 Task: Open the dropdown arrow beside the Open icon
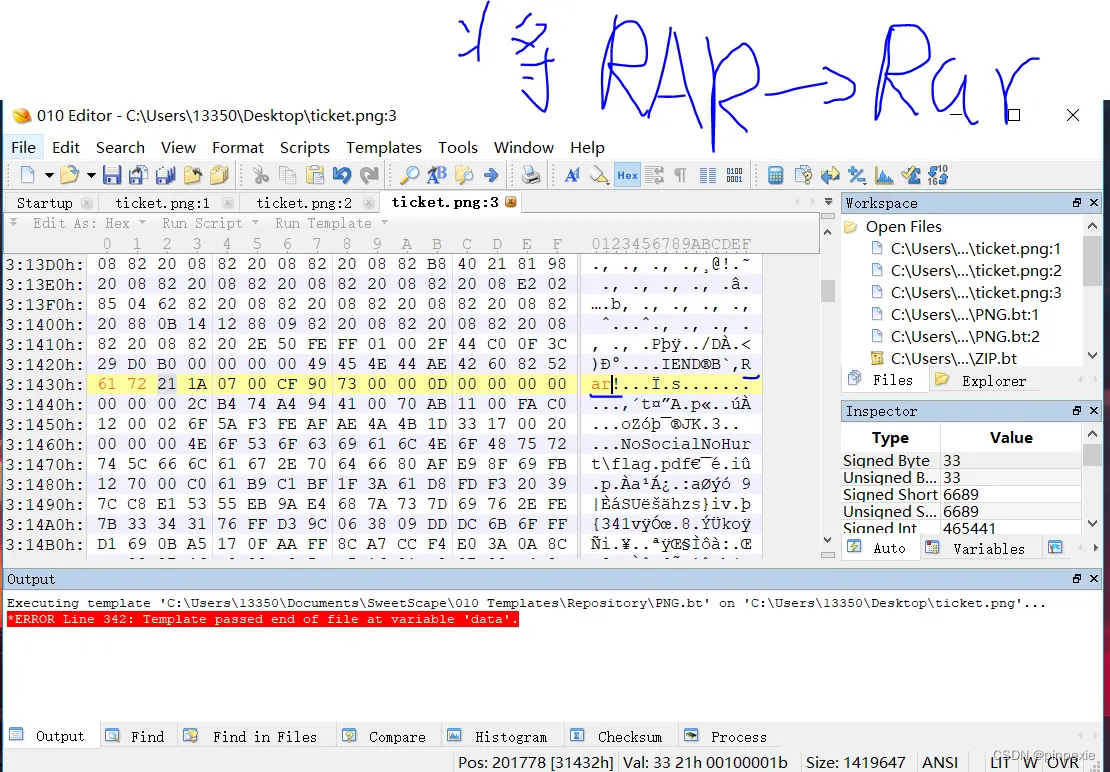pos(89,174)
